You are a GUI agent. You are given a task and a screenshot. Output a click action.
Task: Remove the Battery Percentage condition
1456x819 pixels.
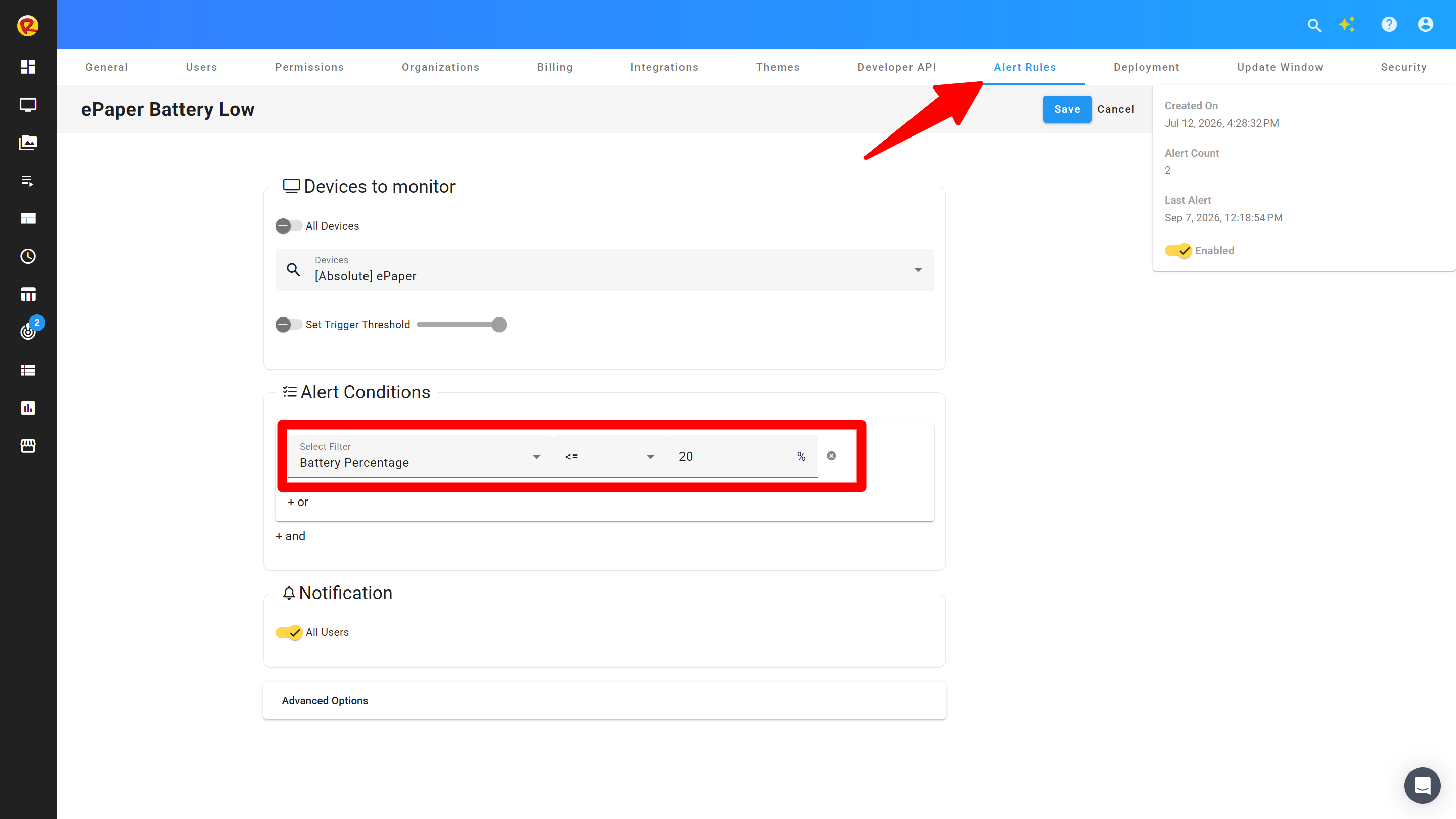coord(831,456)
